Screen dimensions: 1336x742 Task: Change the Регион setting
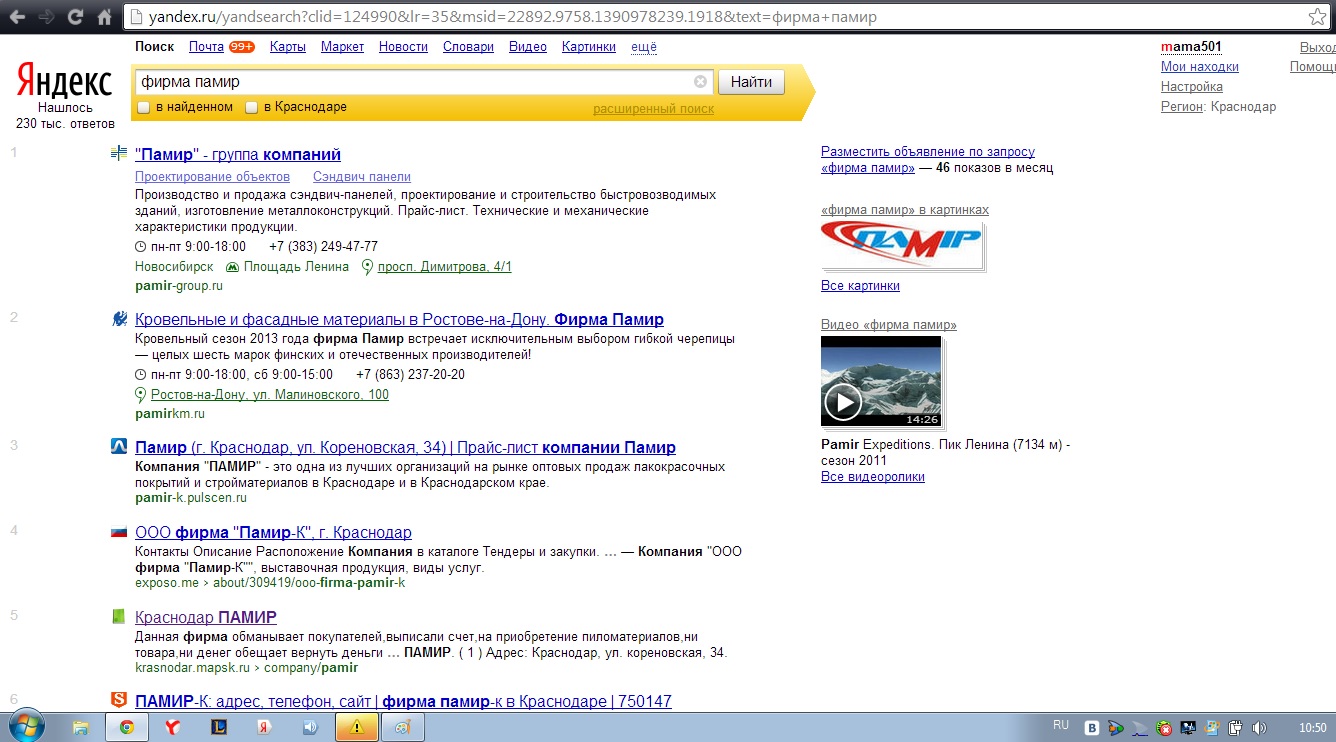click(x=1181, y=107)
